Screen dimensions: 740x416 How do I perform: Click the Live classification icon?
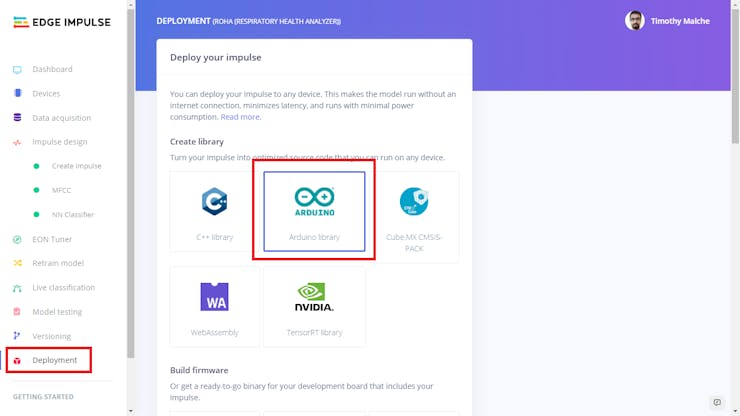[17, 288]
